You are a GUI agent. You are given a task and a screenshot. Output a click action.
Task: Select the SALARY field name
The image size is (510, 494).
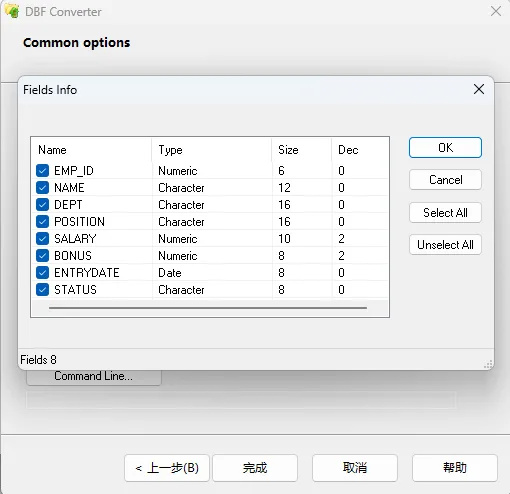(75, 239)
